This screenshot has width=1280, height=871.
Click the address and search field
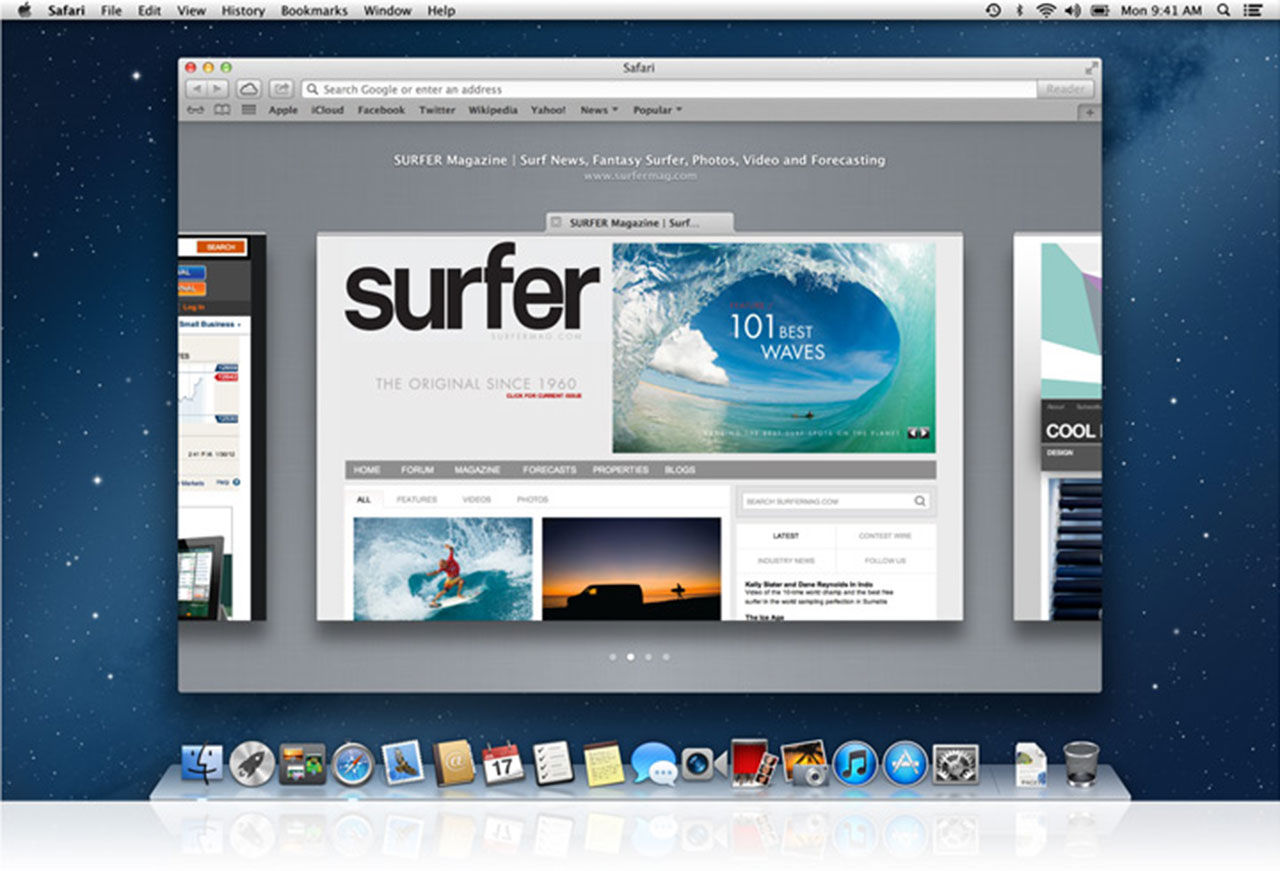point(668,89)
